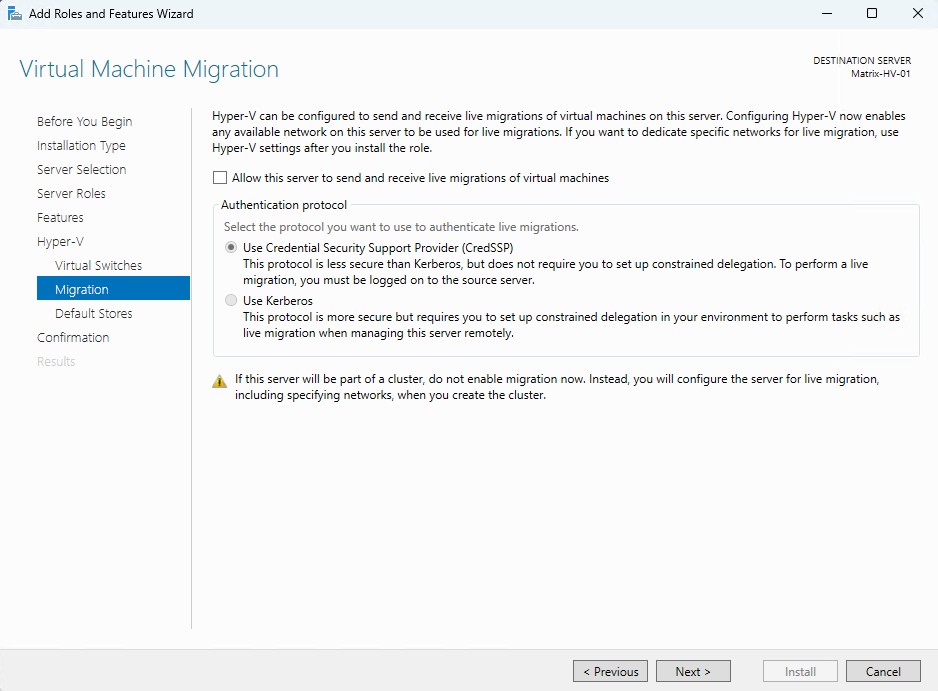Click 'Select the protocol you want' instruction text

pos(401,227)
